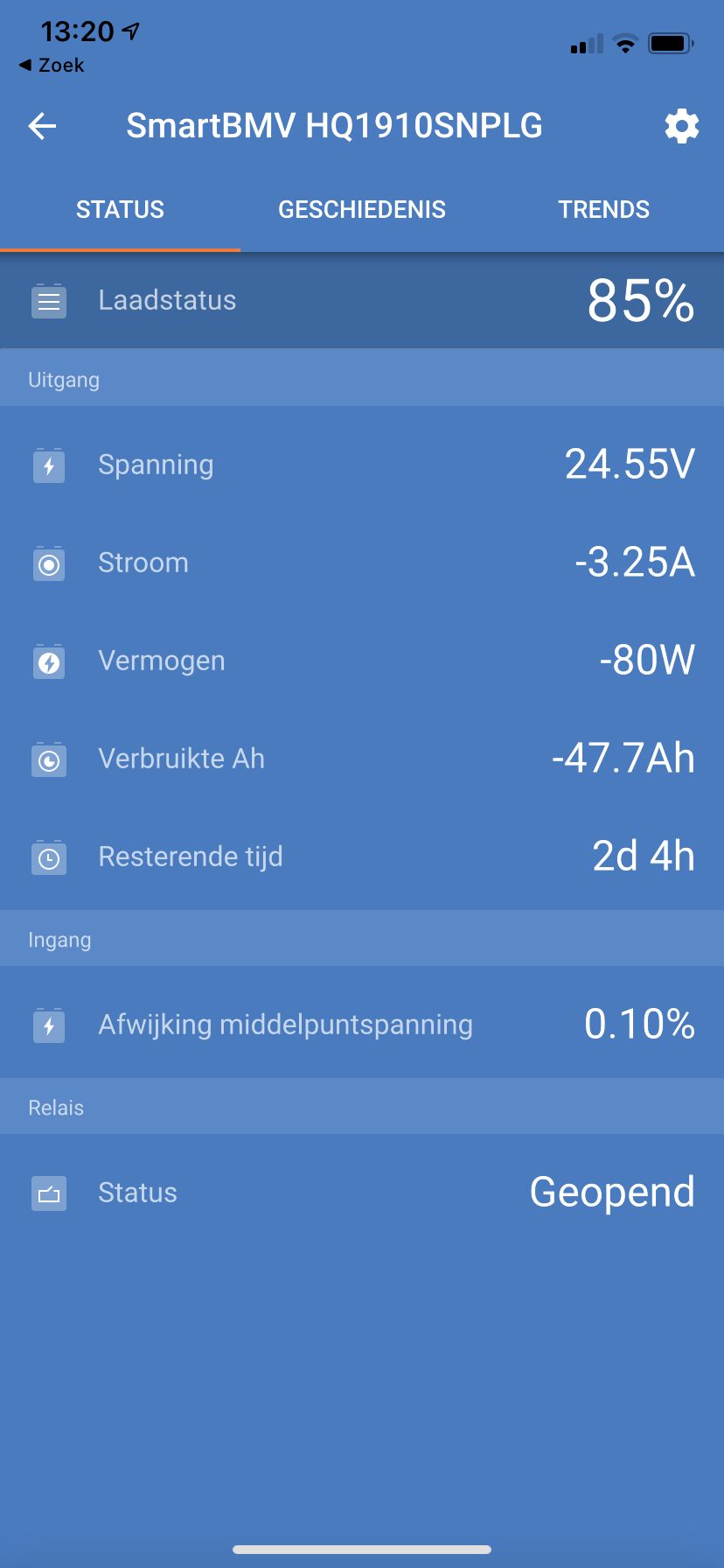Open the Trends tab

[603, 210]
